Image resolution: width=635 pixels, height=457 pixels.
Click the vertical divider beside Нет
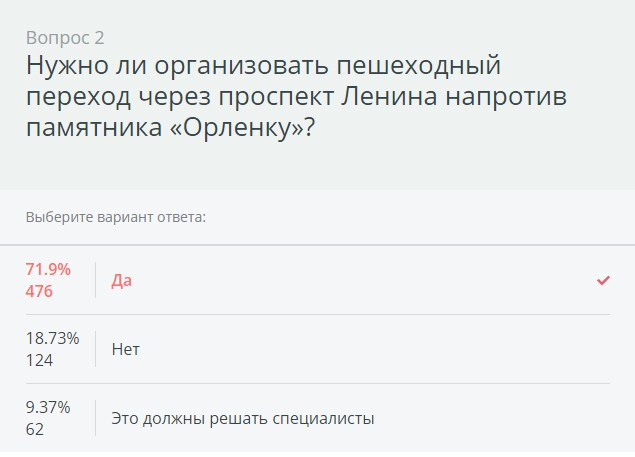96,349
